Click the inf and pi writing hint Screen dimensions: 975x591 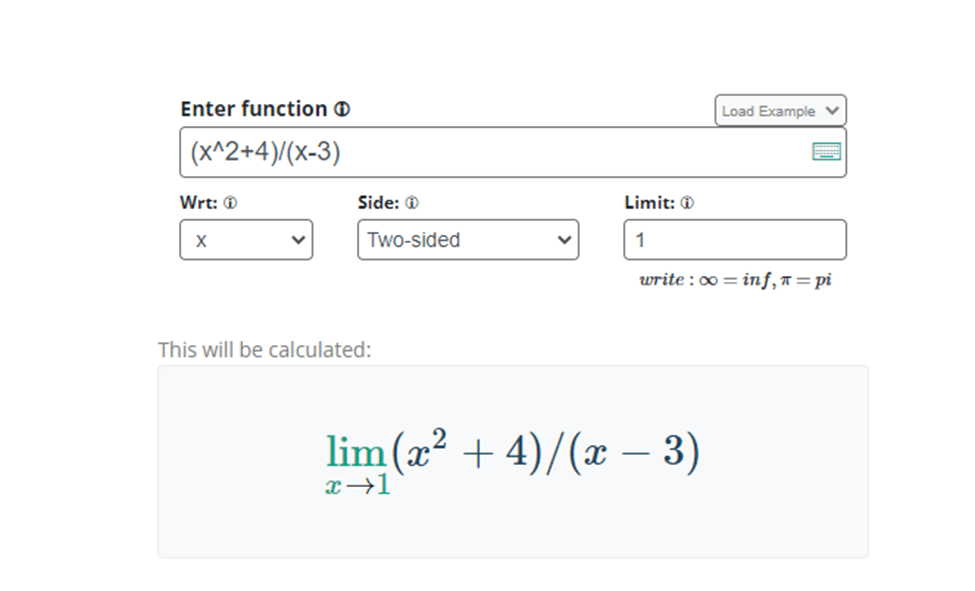point(735,280)
